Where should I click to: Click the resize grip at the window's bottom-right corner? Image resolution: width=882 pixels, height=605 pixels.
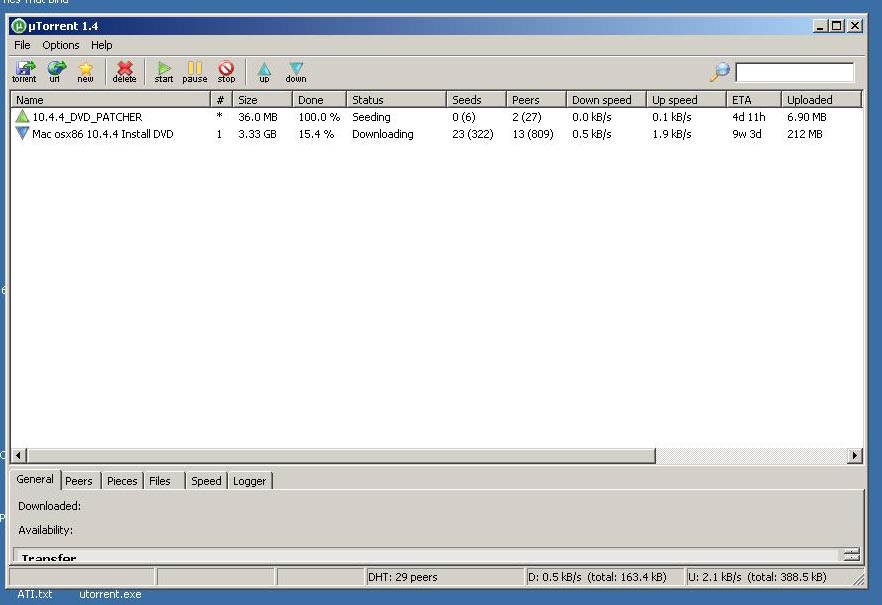[858, 579]
